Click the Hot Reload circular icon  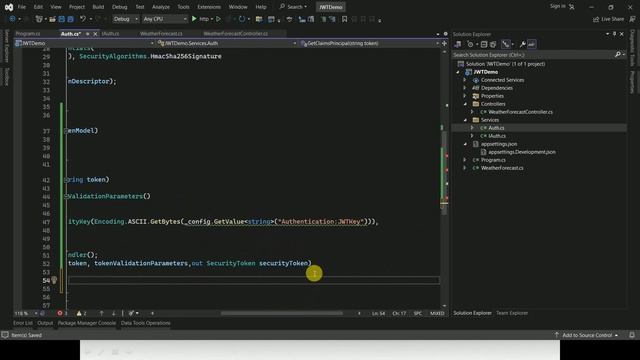pos(242,19)
